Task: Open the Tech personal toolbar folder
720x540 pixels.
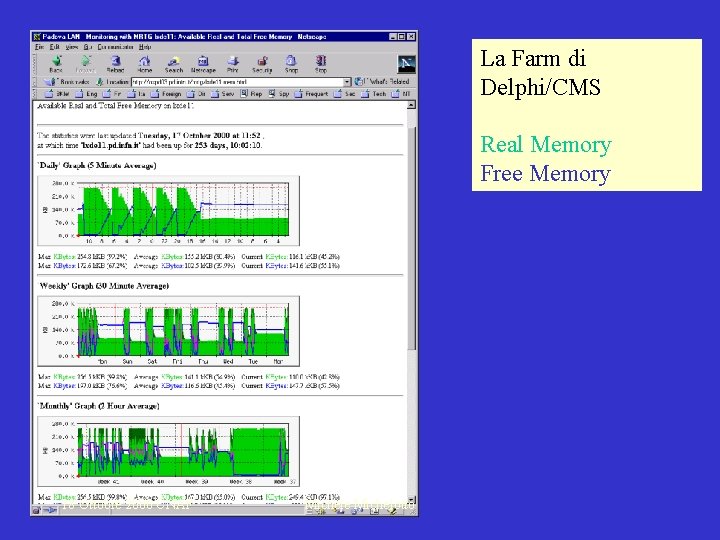Action: point(373,94)
